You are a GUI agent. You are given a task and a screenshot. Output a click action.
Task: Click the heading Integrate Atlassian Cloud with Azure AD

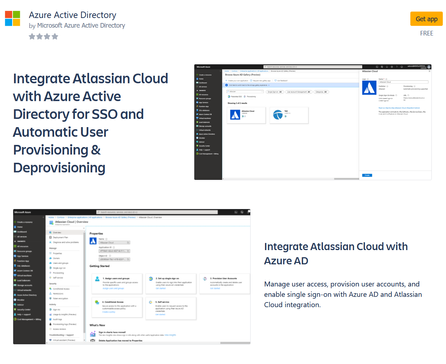coord(336,253)
